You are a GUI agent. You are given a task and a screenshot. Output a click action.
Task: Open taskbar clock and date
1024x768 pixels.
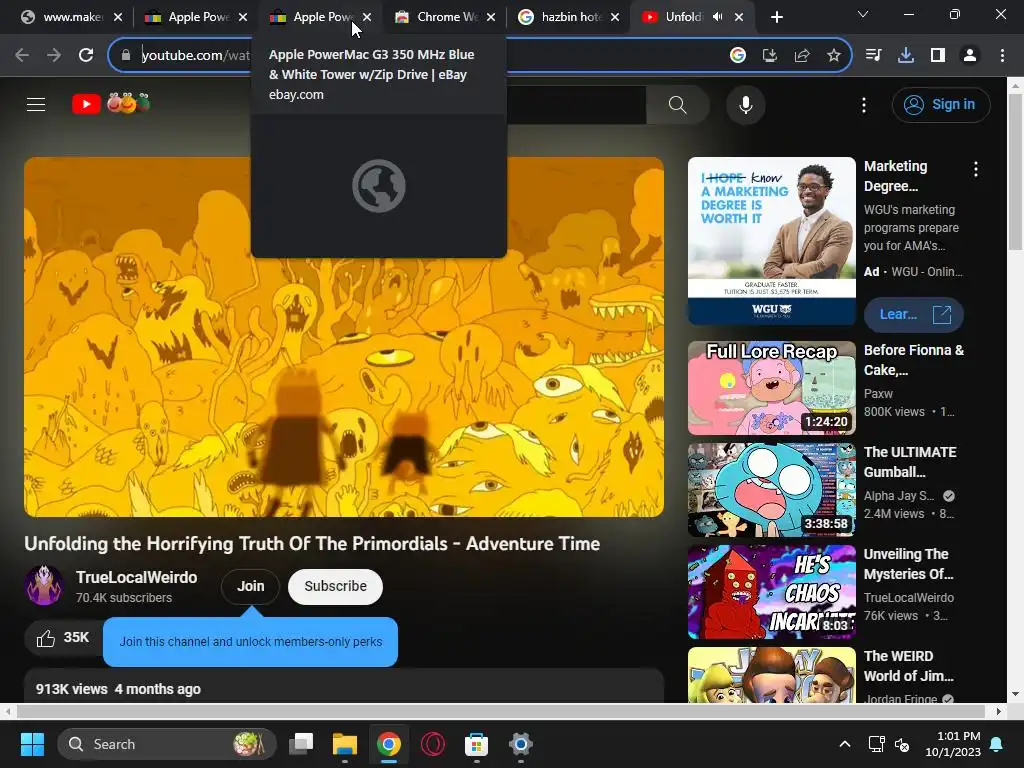click(x=952, y=744)
